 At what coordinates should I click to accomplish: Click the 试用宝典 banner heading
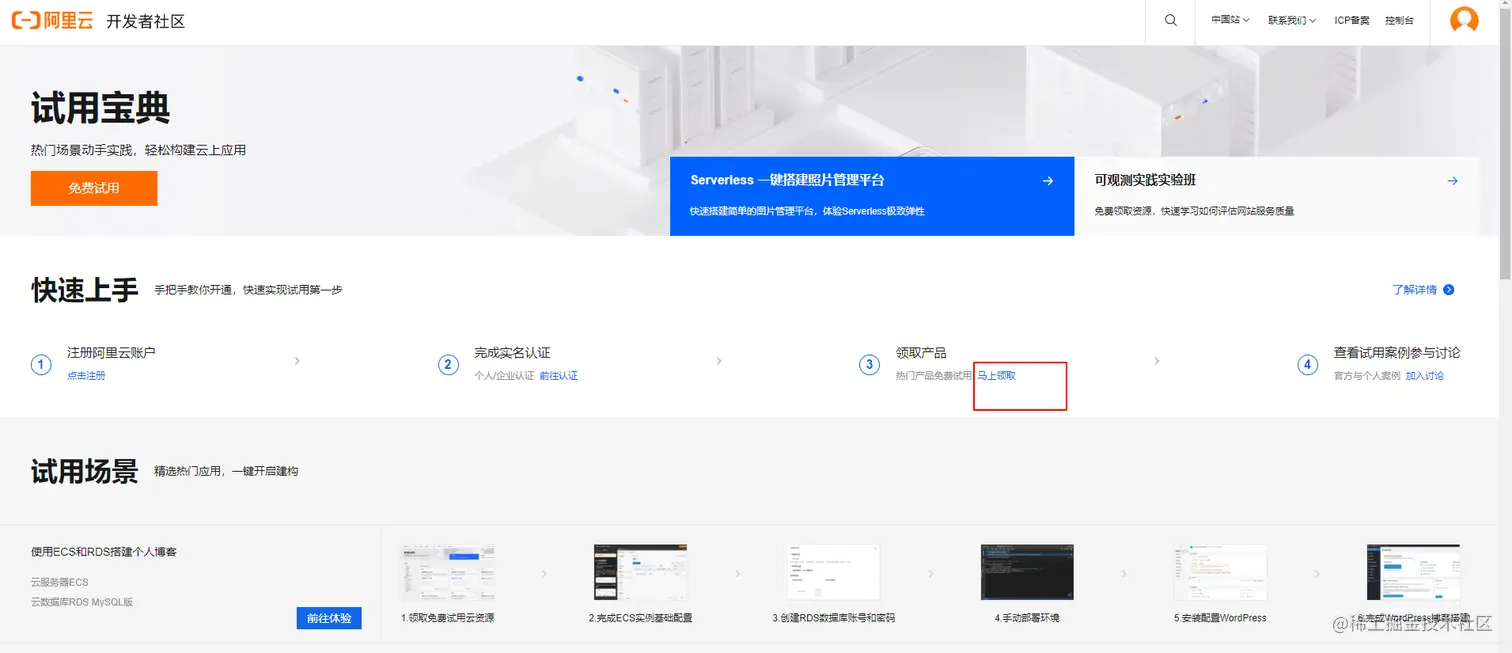pos(101,108)
